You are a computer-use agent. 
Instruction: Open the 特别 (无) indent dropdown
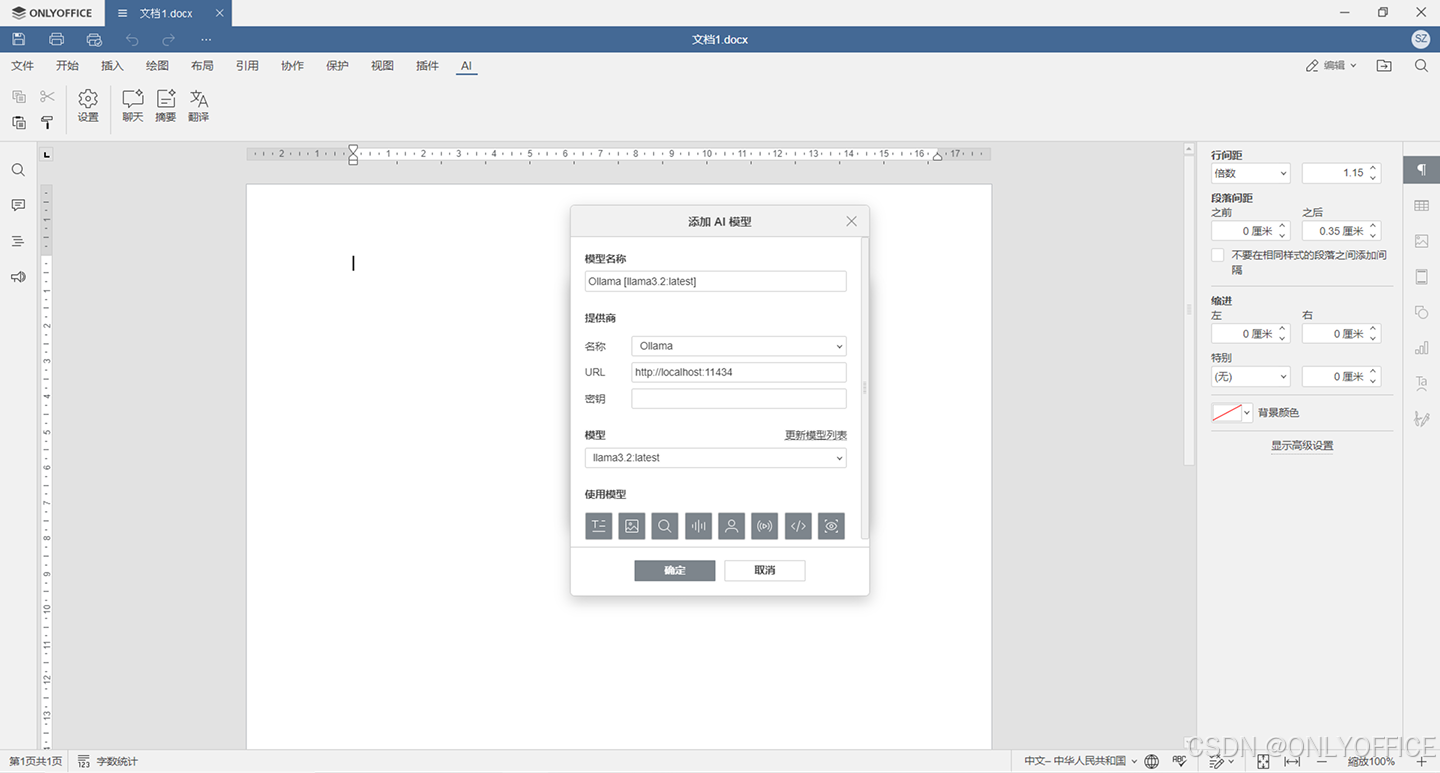(1251, 377)
